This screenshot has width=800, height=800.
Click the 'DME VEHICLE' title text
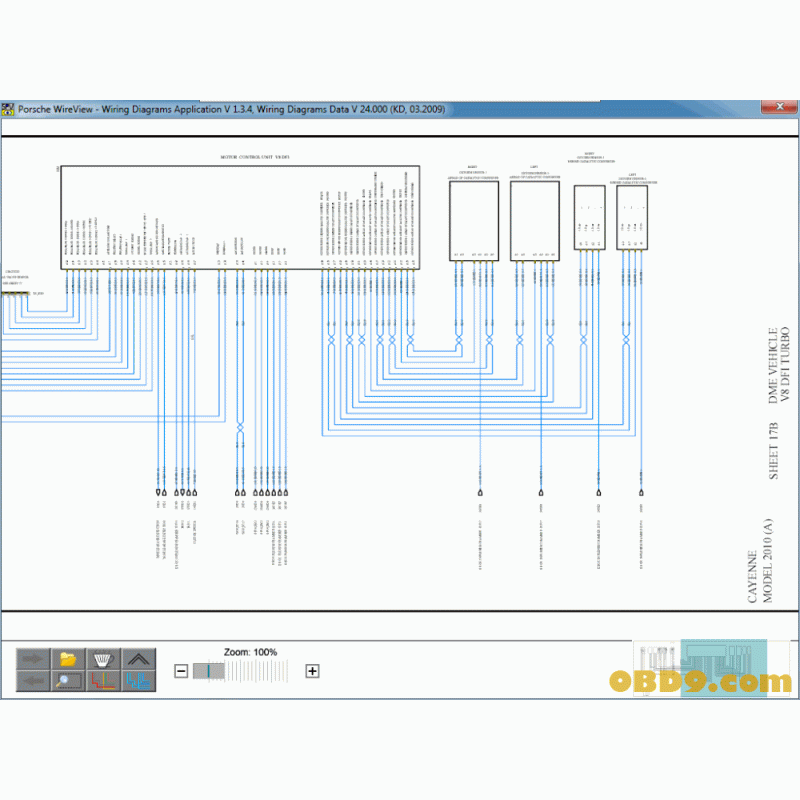pyautogui.click(x=773, y=365)
